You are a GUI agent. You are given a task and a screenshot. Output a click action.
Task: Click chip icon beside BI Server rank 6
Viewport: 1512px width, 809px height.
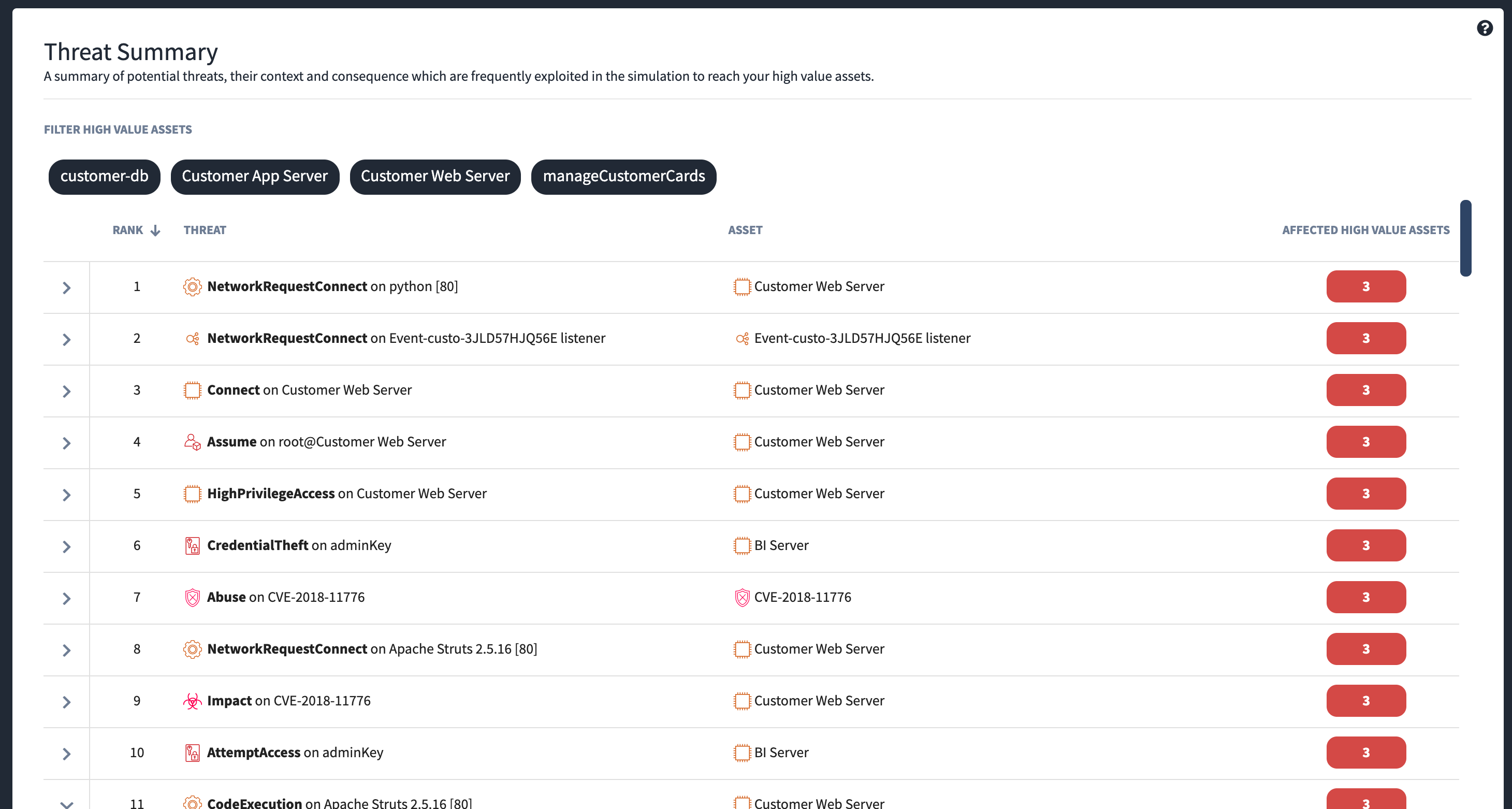[x=742, y=546]
